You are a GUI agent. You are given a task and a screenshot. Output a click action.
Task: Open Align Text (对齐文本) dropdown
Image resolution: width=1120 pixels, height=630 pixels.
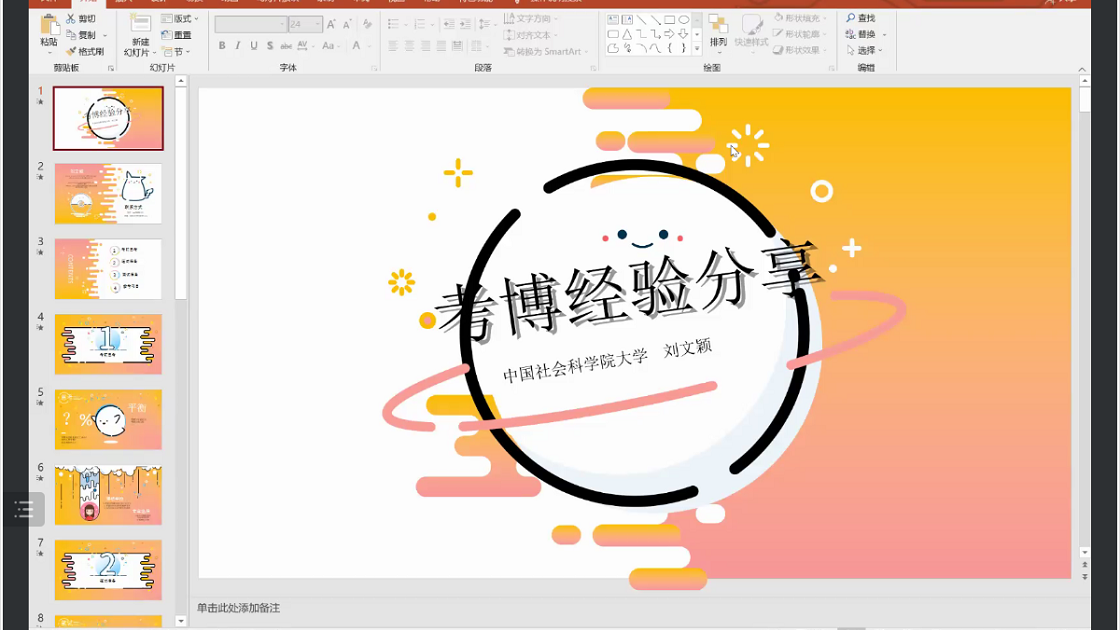click(531, 35)
